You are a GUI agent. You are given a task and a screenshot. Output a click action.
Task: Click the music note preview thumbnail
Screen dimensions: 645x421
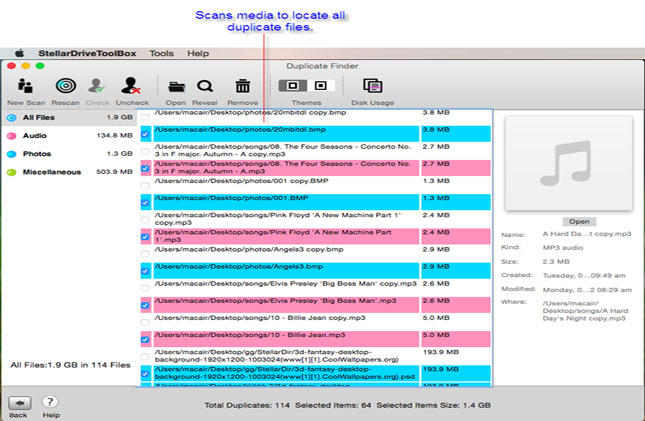(x=568, y=163)
